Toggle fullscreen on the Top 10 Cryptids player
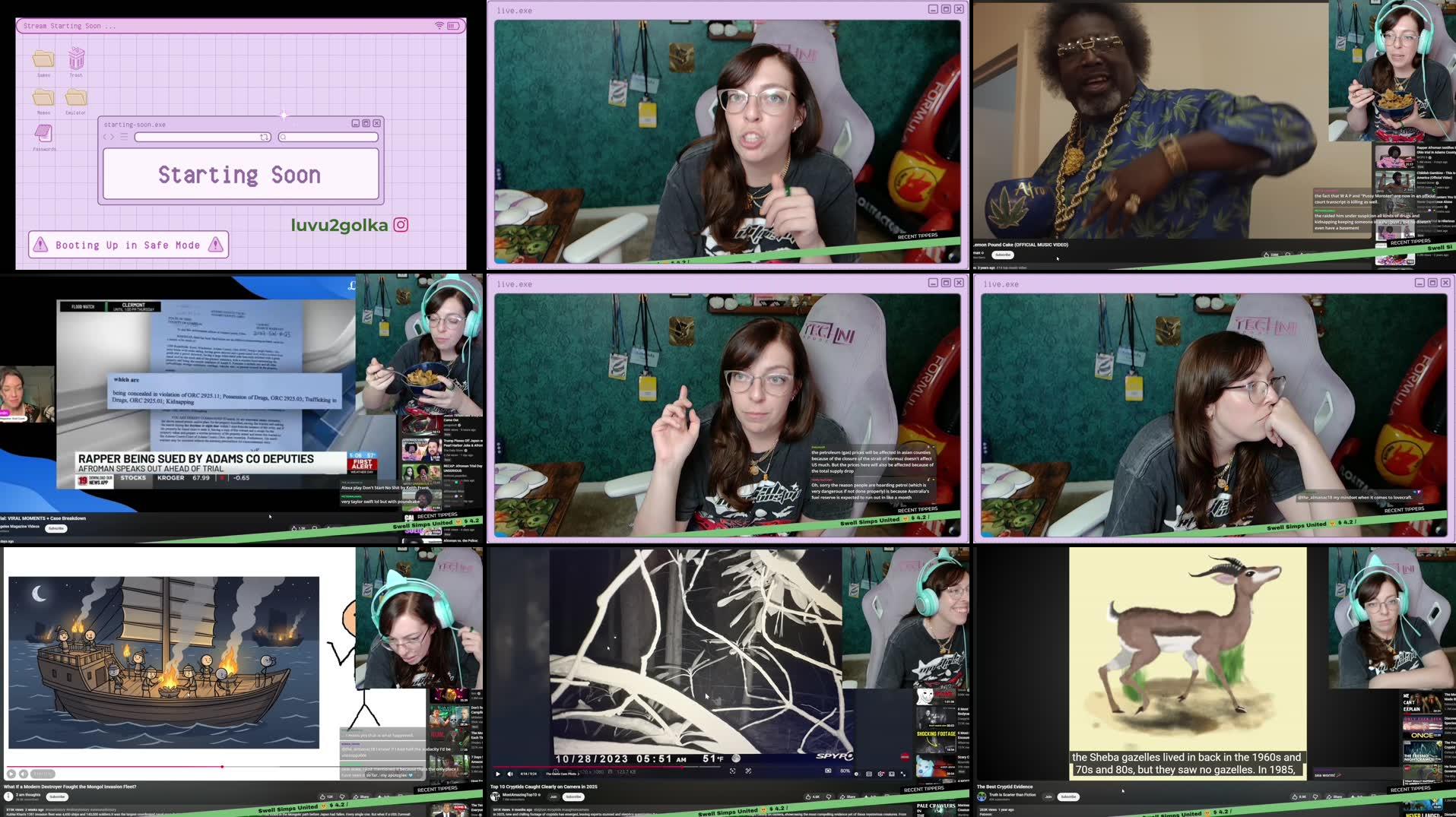This screenshot has height=817, width=1456. (903, 773)
